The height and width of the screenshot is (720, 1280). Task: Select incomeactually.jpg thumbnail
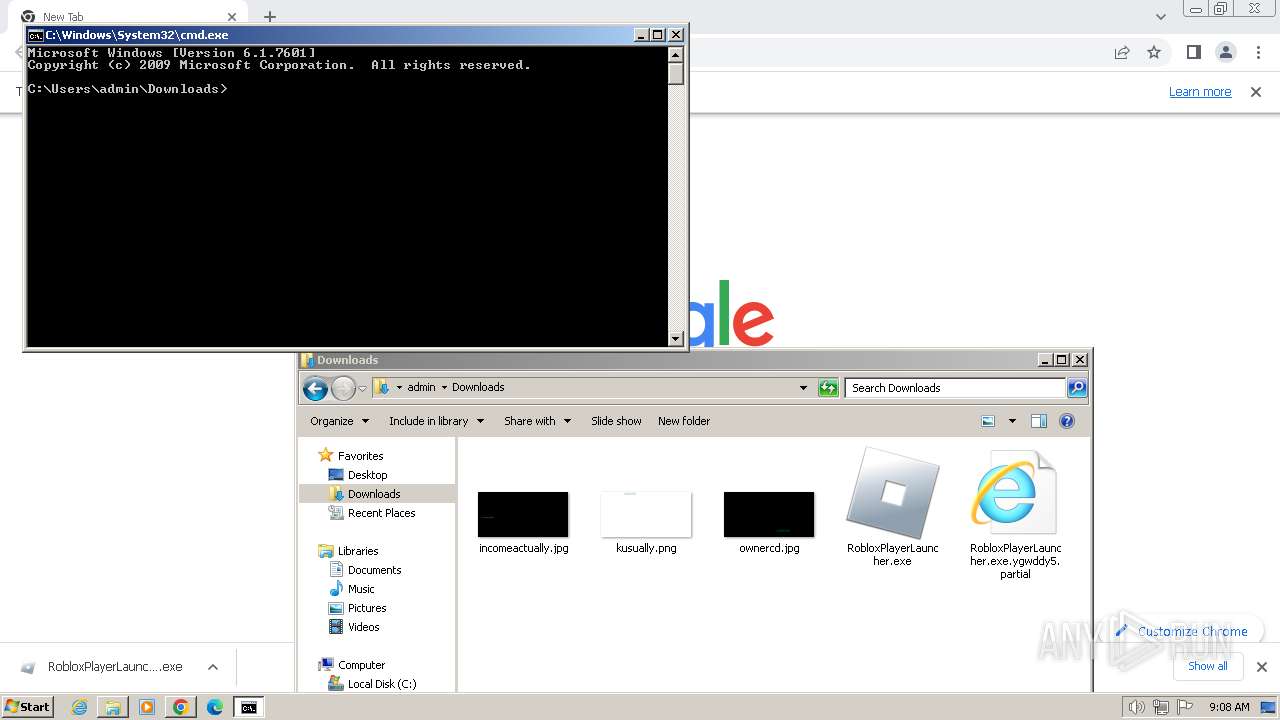pos(523,514)
